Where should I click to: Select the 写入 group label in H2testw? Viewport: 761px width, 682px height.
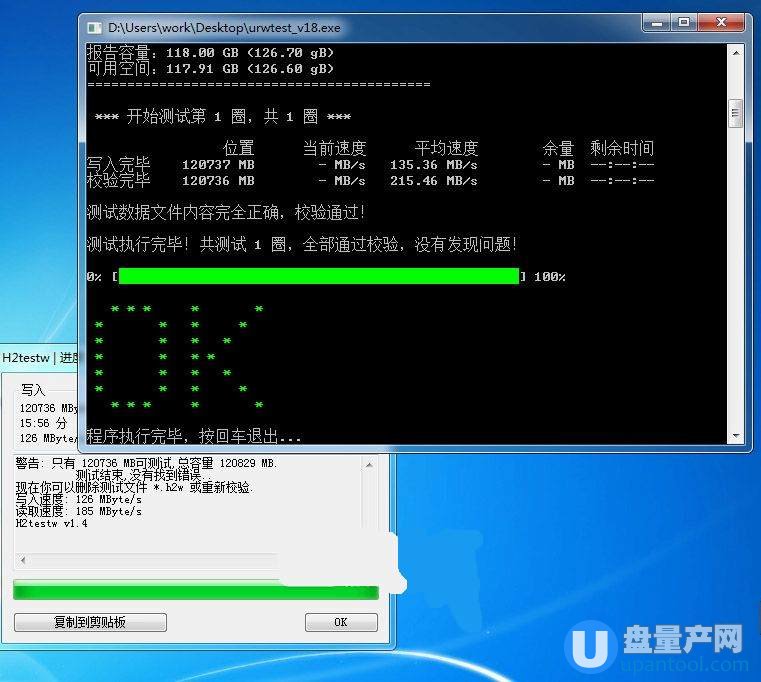pyautogui.click(x=33, y=389)
